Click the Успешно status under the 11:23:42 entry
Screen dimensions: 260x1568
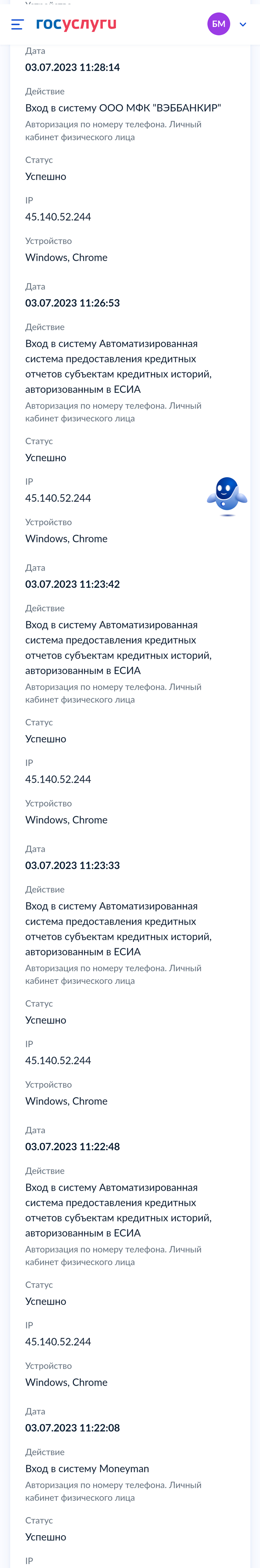pyautogui.click(x=46, y=739)
